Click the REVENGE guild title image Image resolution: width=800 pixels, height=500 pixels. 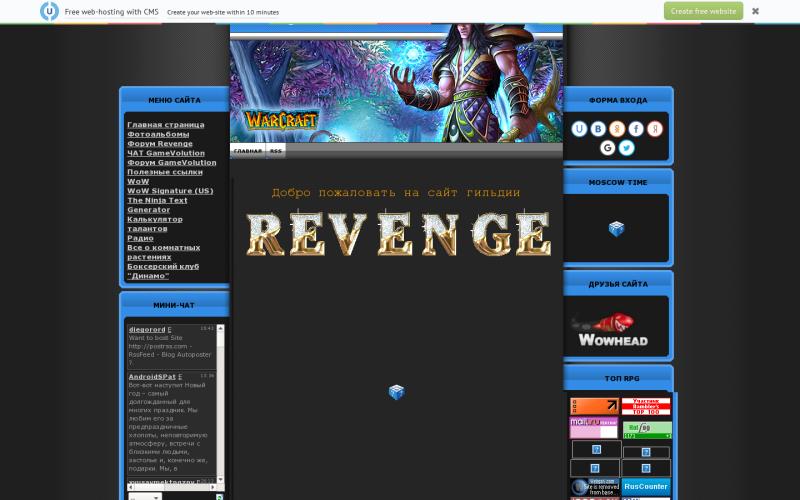click(x=398, y=233)
